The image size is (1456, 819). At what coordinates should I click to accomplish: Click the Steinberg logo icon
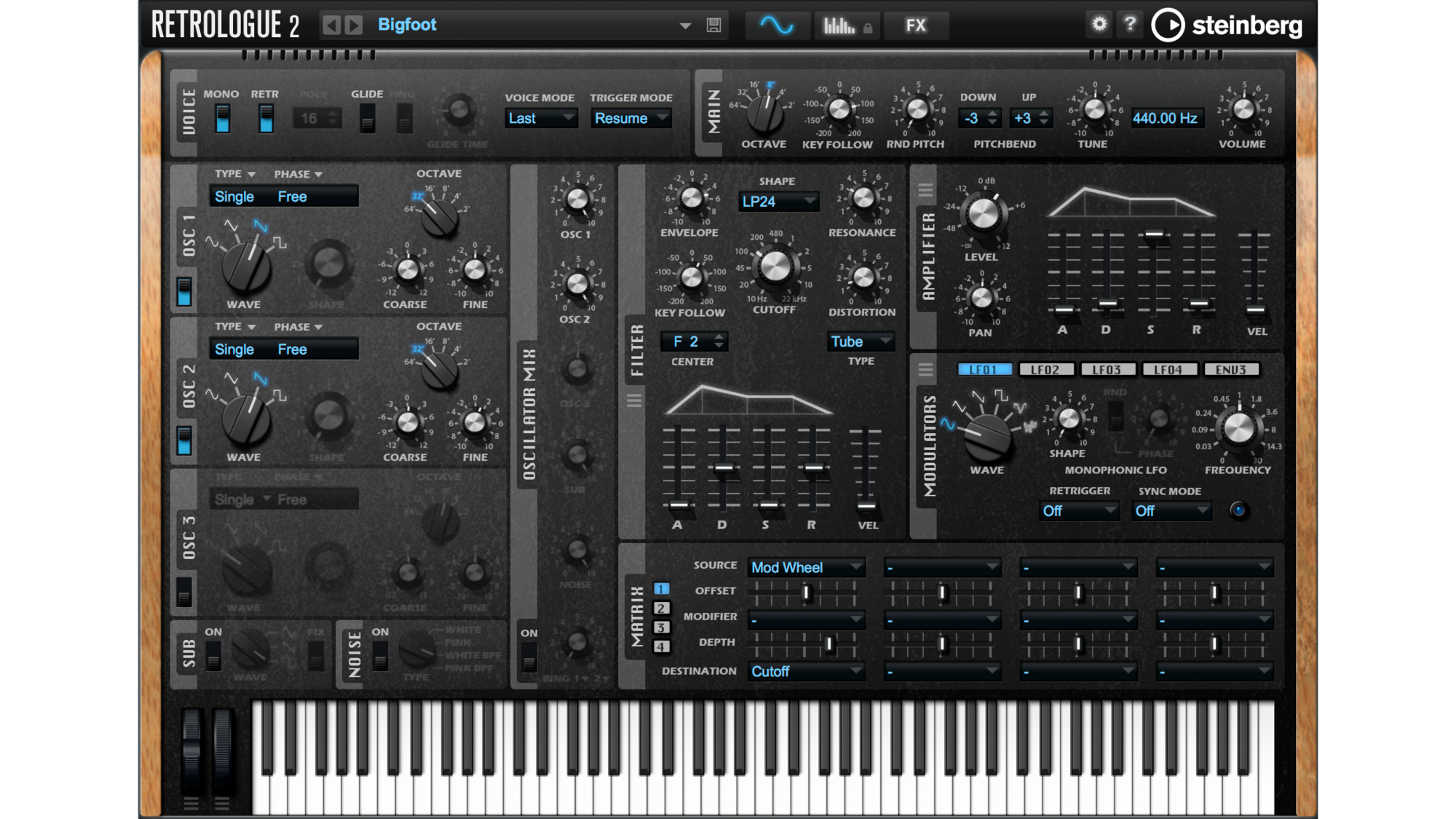(x=1168, y=25)
